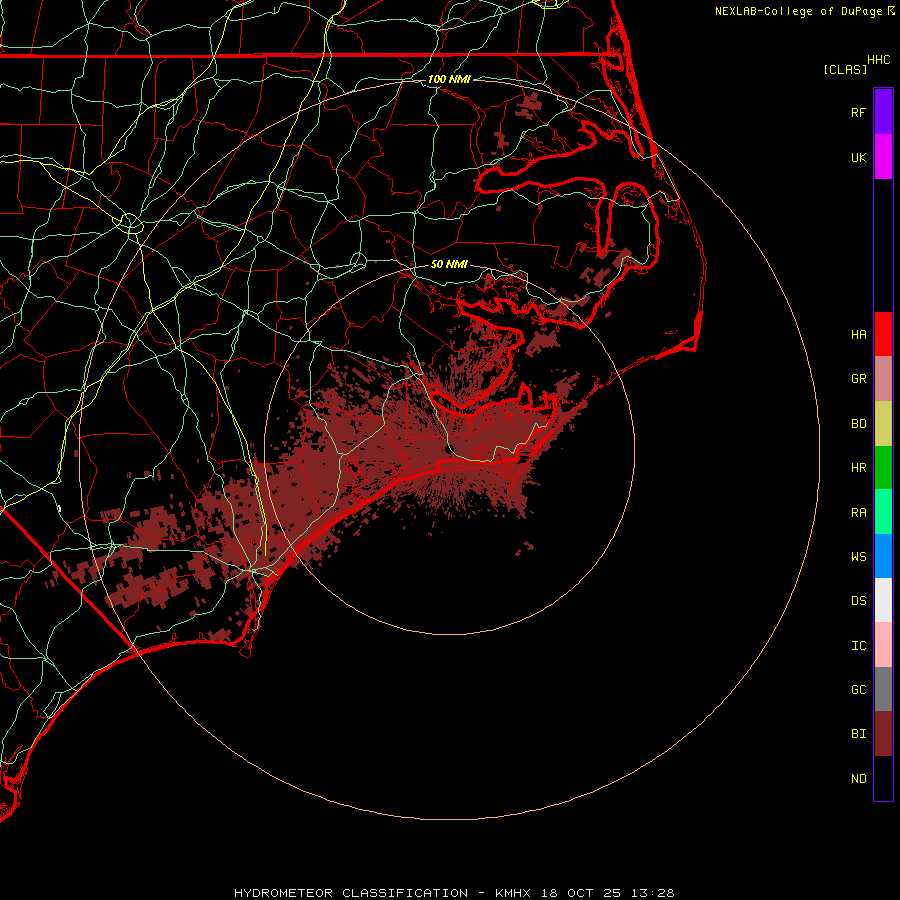Screen dimensions: 900x900
Task: Click the WS blue legend swatch
Action: coord(883,556)
